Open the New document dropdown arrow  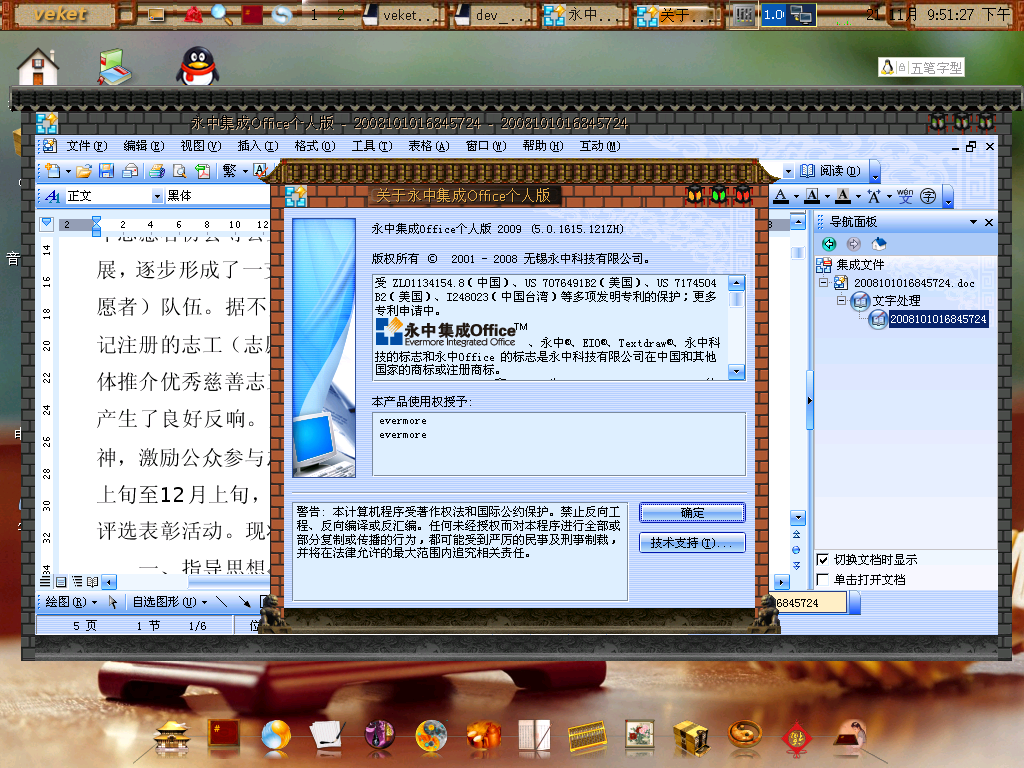pos(68,172)
